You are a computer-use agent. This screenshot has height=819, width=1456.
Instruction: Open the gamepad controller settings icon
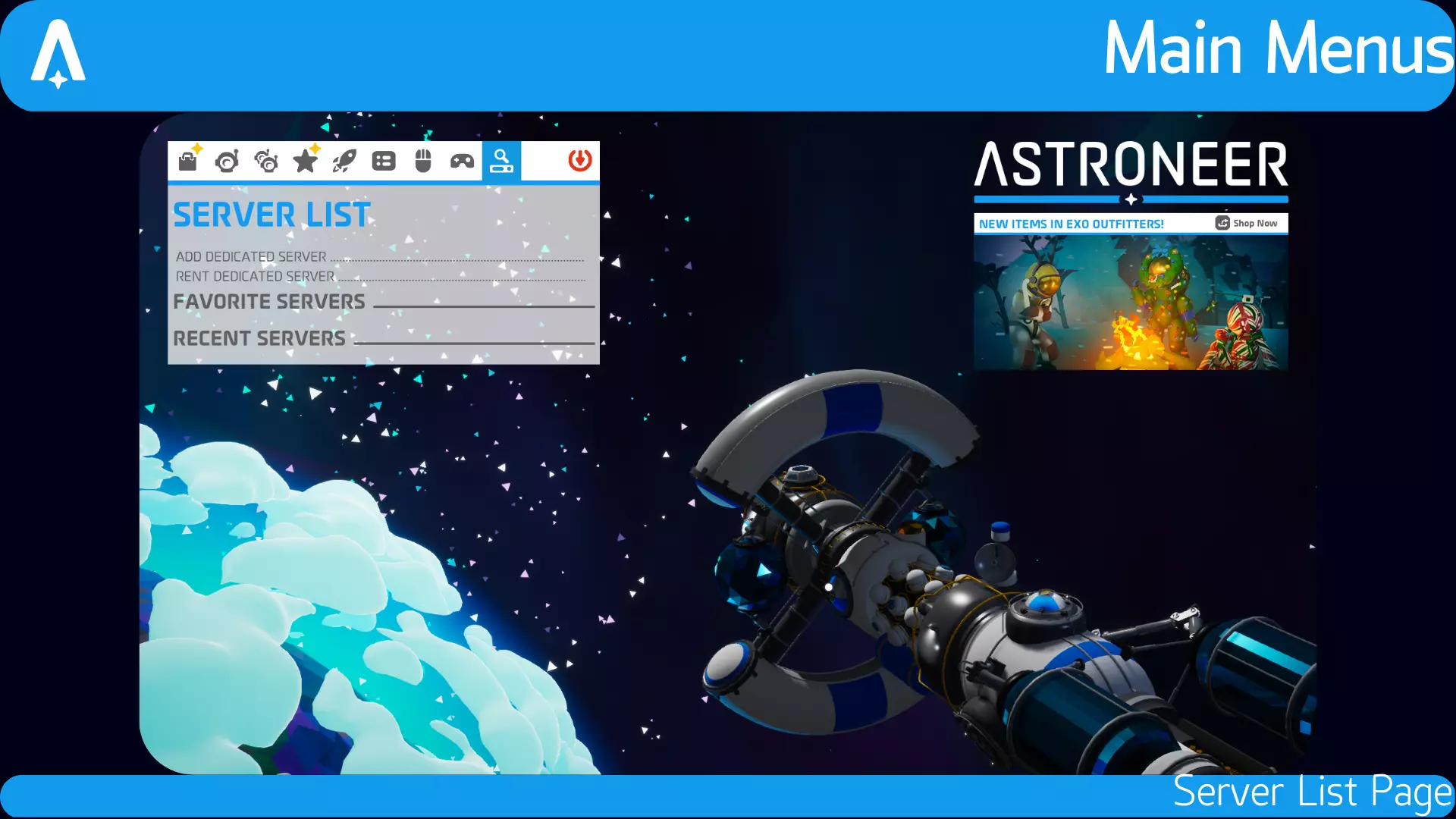[x=463, y=161]
